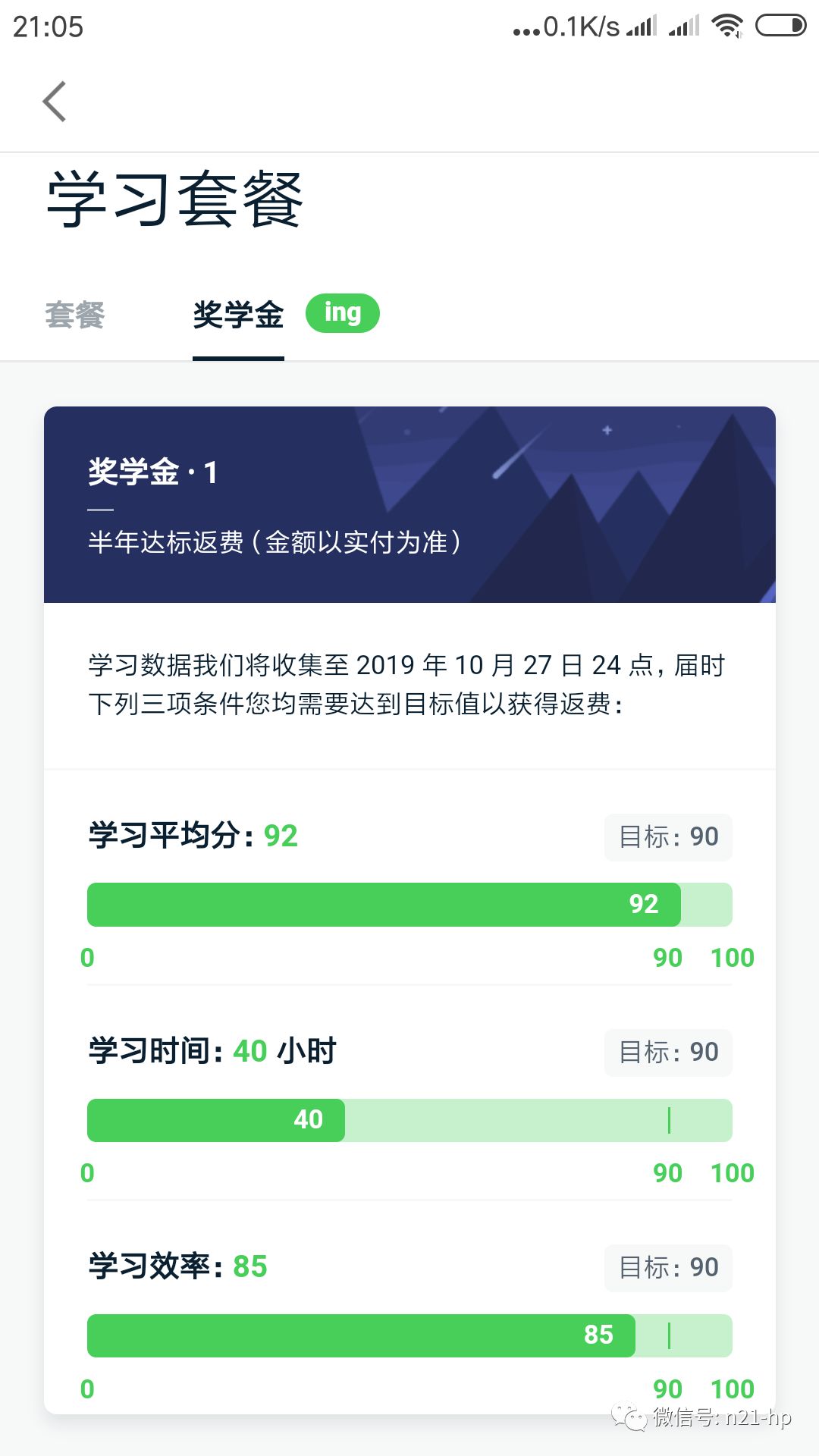Tap the 学习效率 target 90 label
The height and width of the screenshot is (1456, 819).
pyautogui.click(x=668, y=1267)
